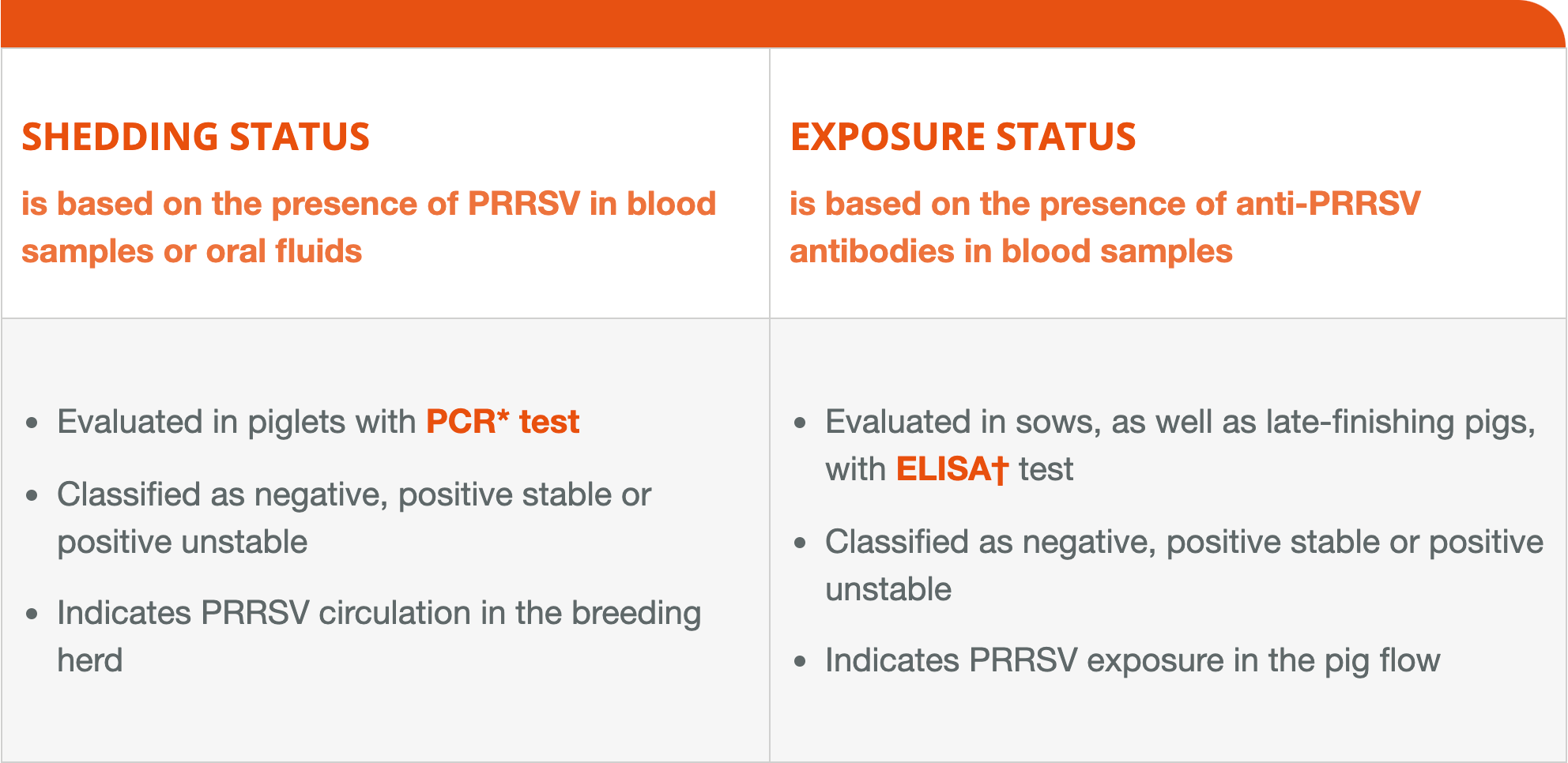Click the bullet dot before 'Evaluated in sows'
1568x763 pixels.
(x=800, y=423)
